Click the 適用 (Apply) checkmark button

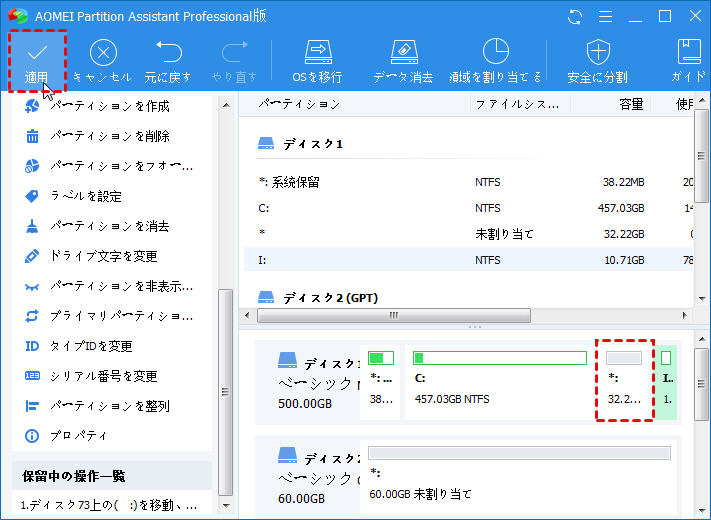click(37, 61)
